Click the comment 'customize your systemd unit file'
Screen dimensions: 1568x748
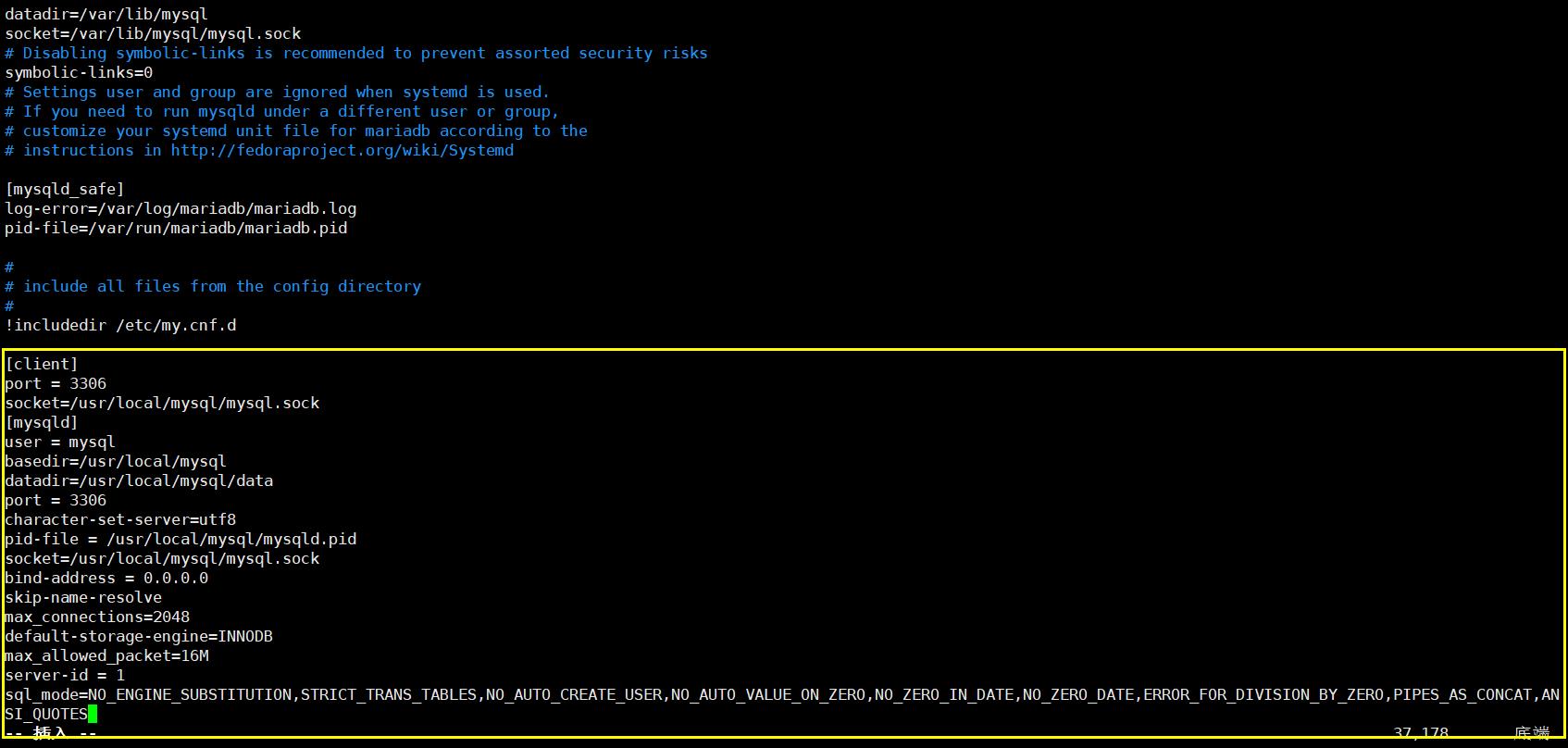296,131
